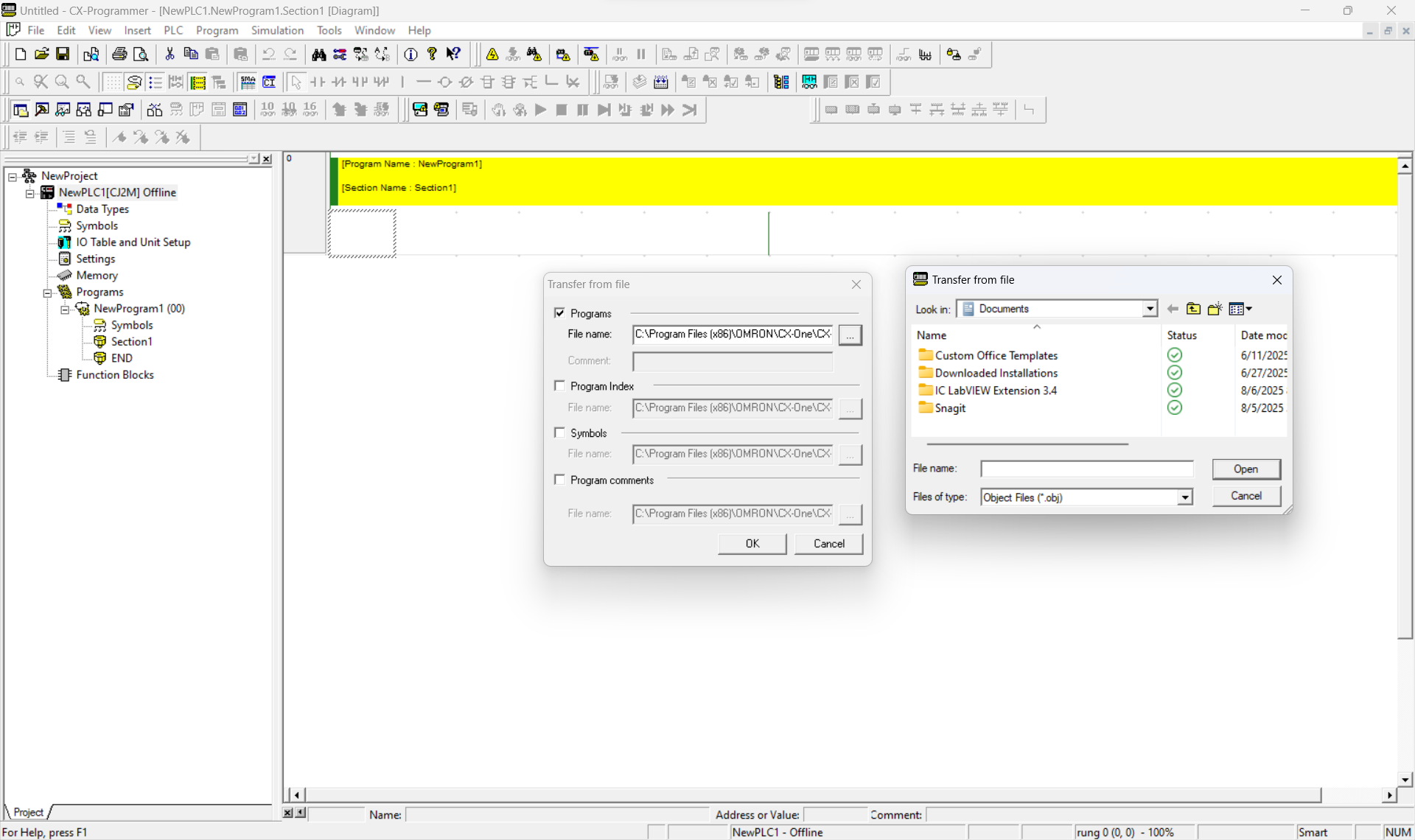Screen dimensions: 1415x840
Task: Click OK in Transfer from file dialog
Action: point(752,544)
